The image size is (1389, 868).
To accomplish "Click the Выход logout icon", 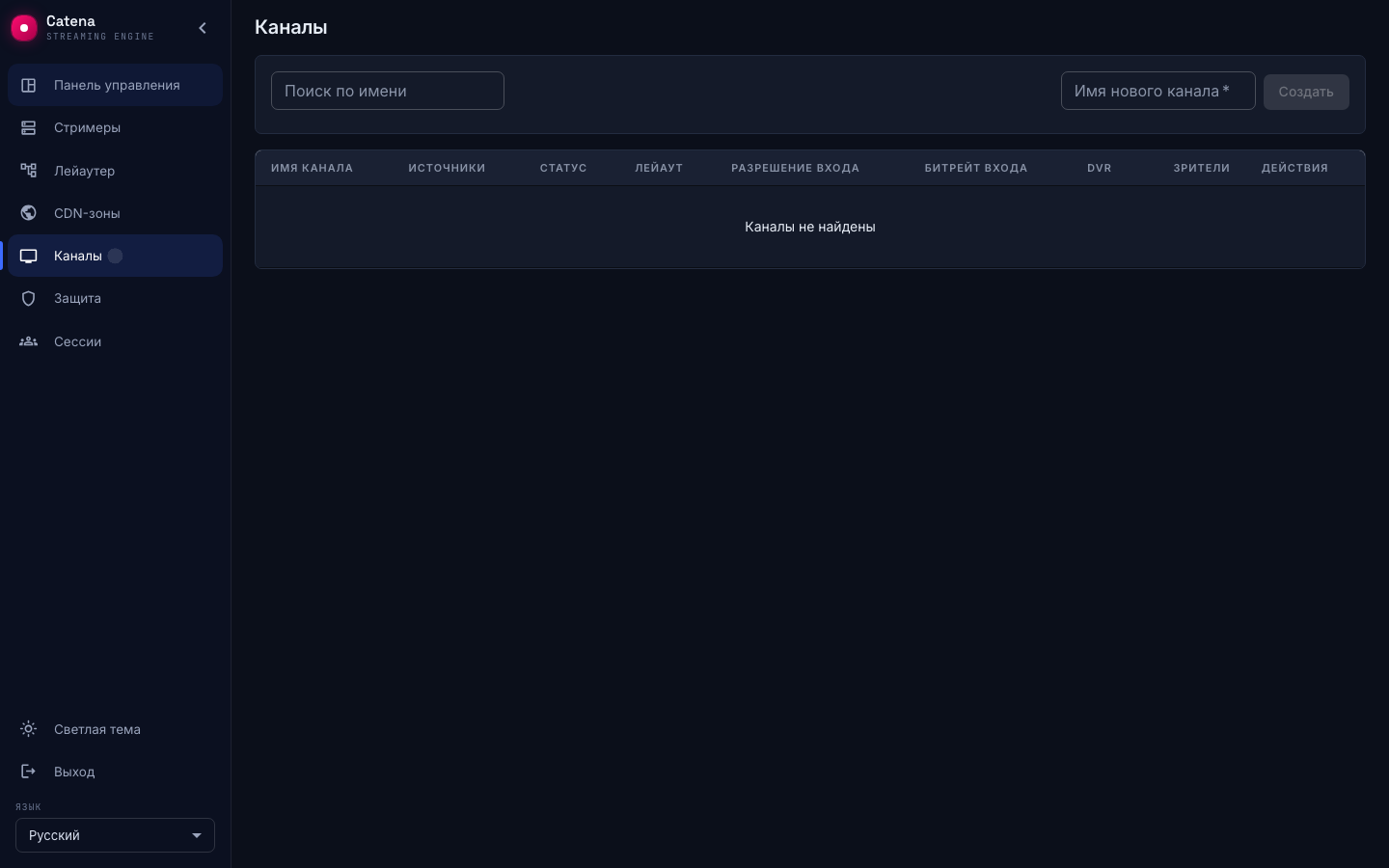I will tap(29, 772).
